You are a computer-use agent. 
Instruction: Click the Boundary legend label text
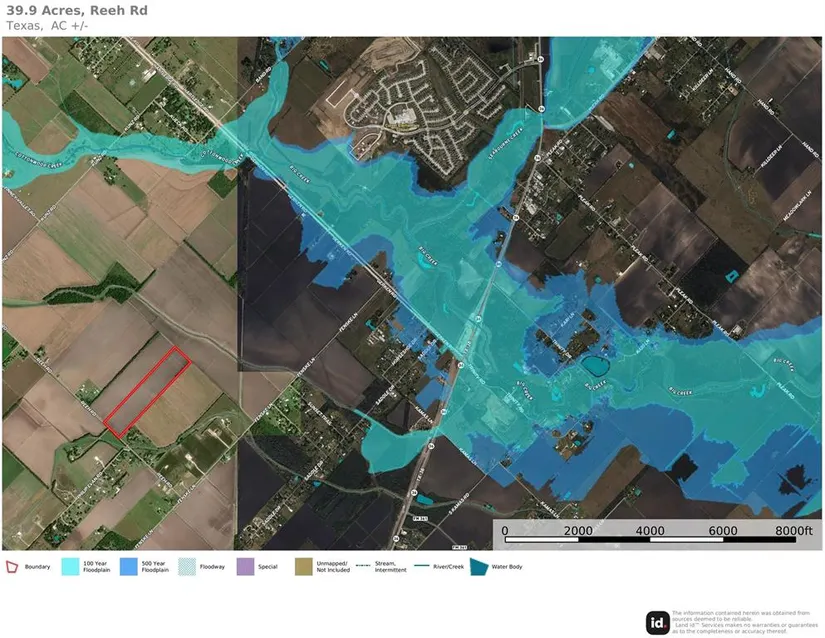pos(37,567)
